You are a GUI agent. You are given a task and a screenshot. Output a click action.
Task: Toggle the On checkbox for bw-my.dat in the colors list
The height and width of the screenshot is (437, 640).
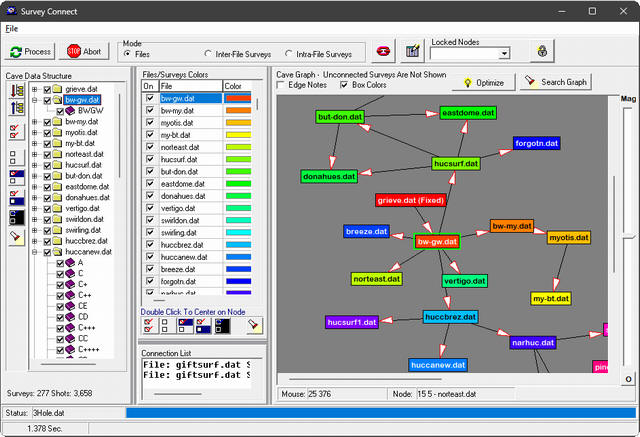(x=150, y=110)
